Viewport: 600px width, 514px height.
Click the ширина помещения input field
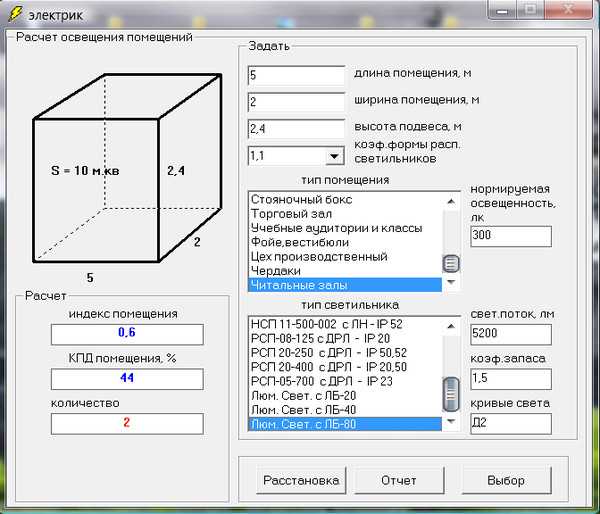click(x=296, y=102)
